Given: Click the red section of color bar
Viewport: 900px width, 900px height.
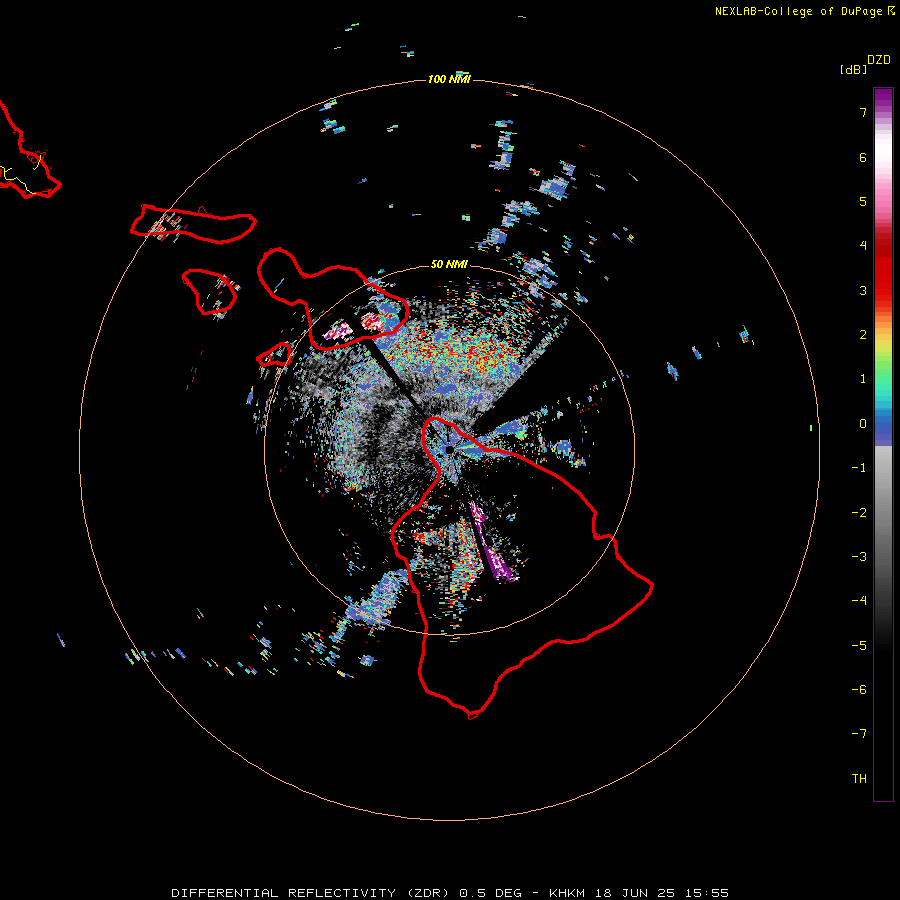Looking at the screenshot, I should tap(883, 270).
